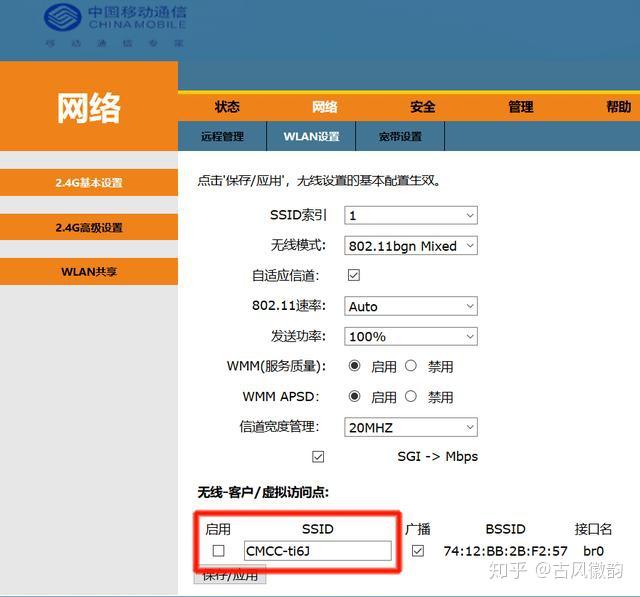Viewport: 640px width, 597px height.
Task: Open the 管理 tab
Action: (x=521, y=107)
